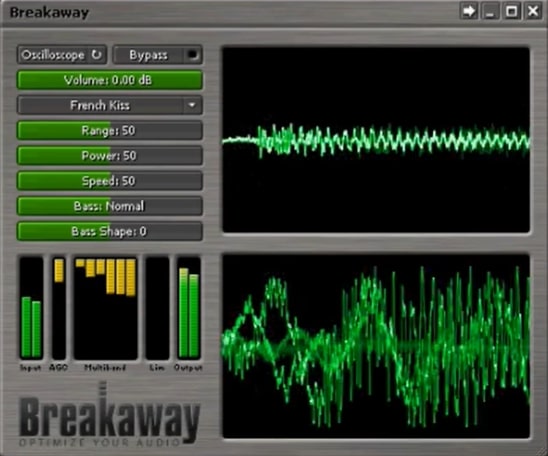Click the Output level meter
548x456 pixels.
coord(189,308)
